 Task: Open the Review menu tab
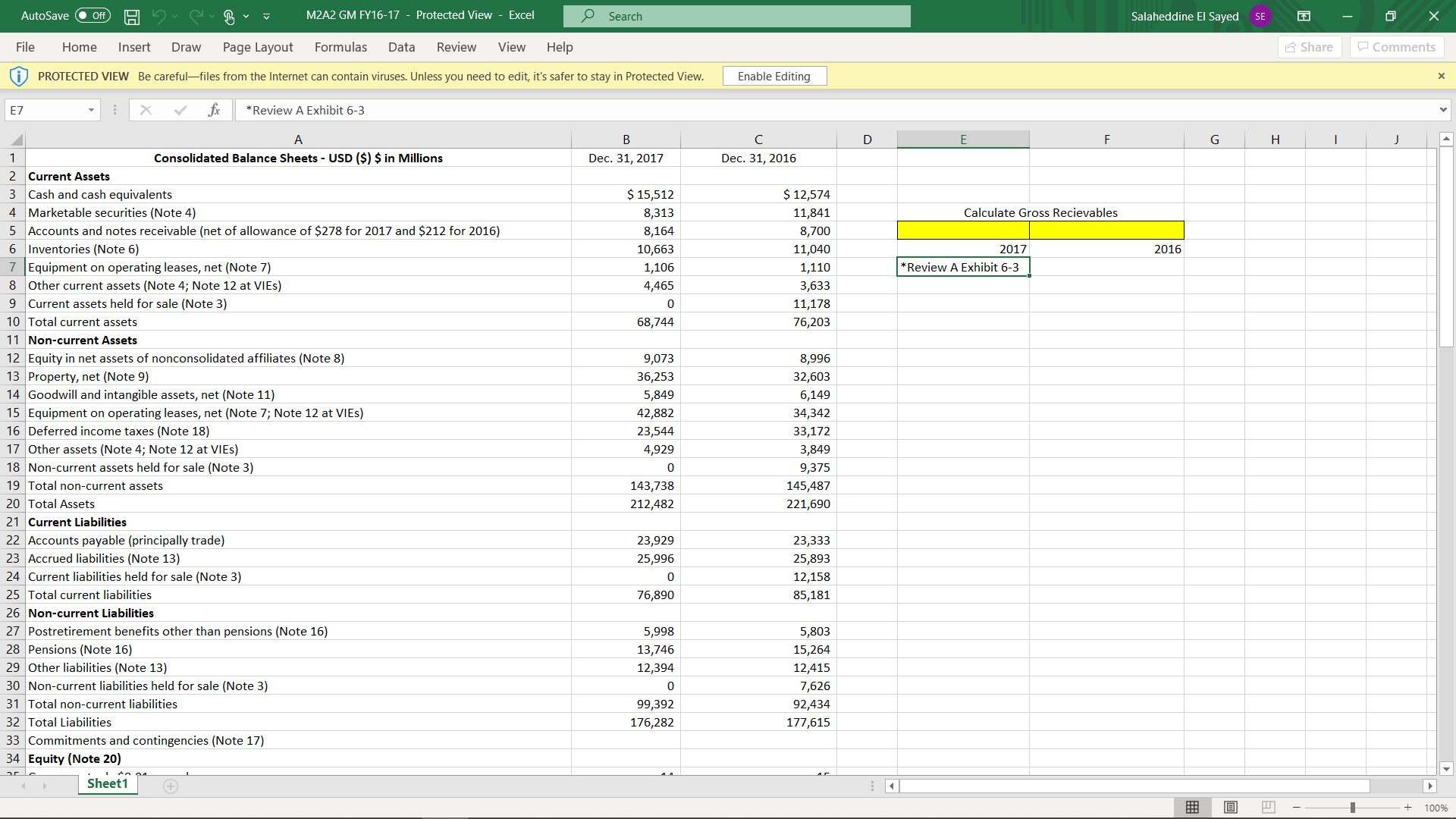click(456, 47)
